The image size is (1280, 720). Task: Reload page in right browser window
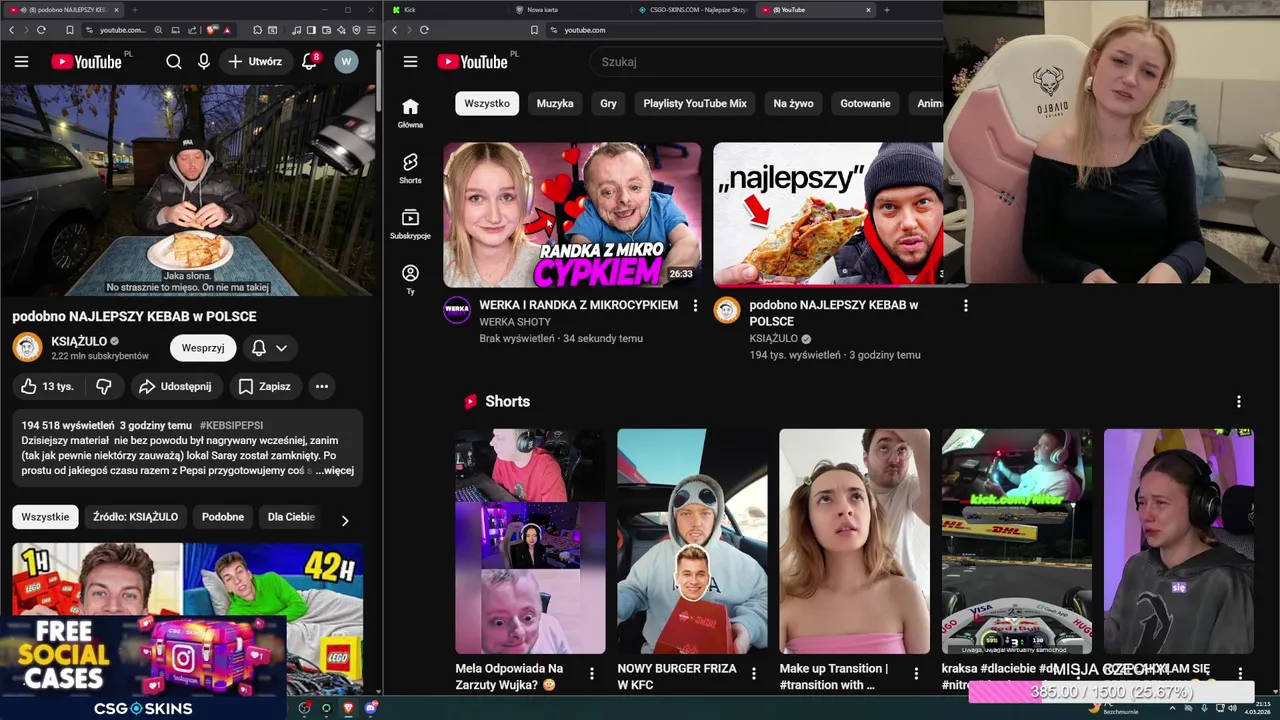pyautogui.click(x=424, y=30)
